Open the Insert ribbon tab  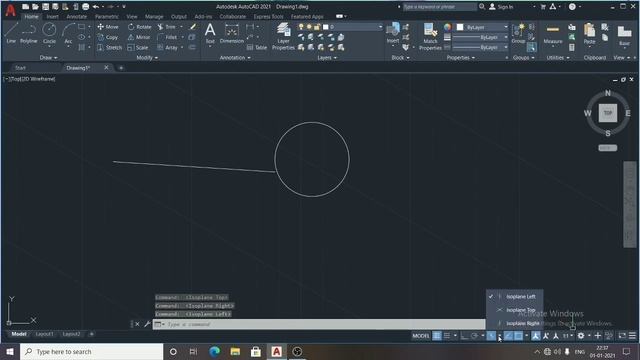[x=52, y=17]
